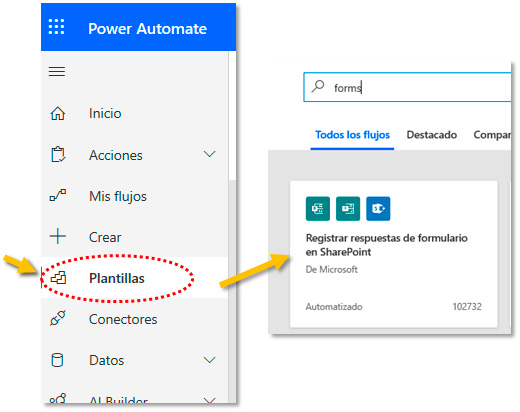Viewport: 520px width, 412px height.
Task: Click the Datos database icon
Action: click(x=57, y=360)
